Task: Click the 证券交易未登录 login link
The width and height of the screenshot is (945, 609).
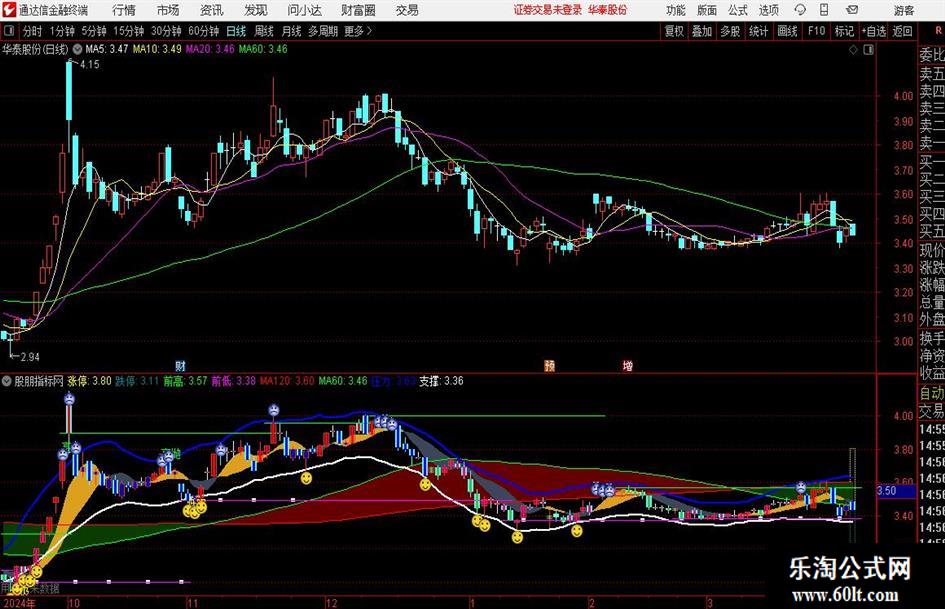Action: point(548,10)
